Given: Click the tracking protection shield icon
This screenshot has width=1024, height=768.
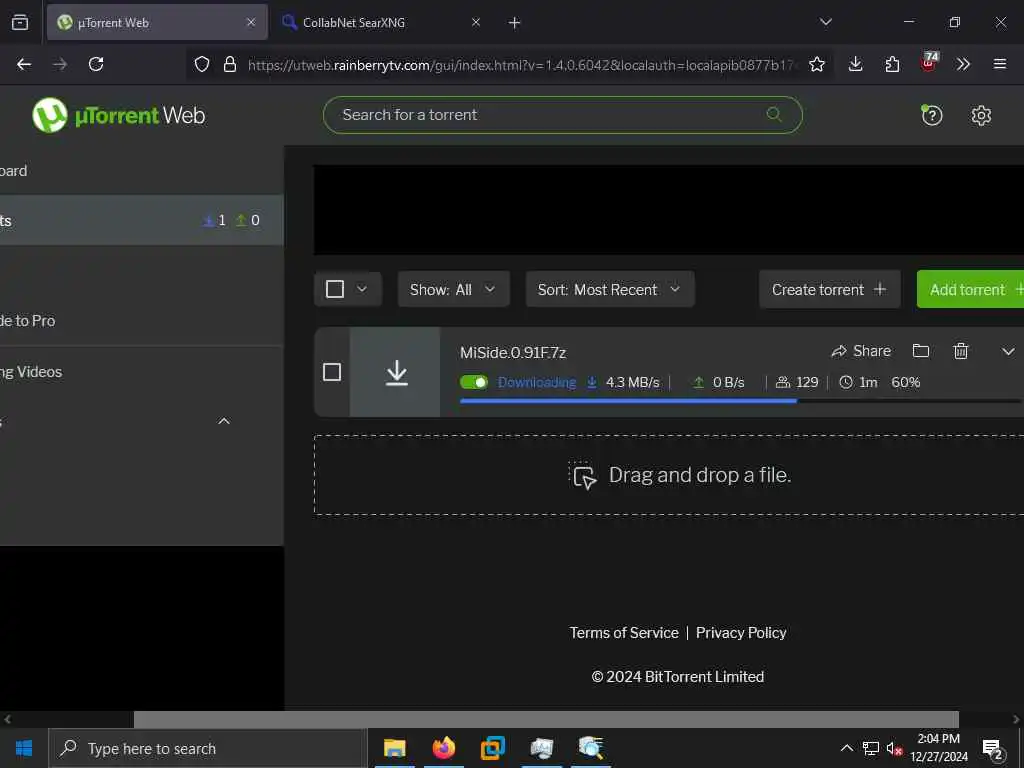Looking at the screenshot, I should 202,64.
